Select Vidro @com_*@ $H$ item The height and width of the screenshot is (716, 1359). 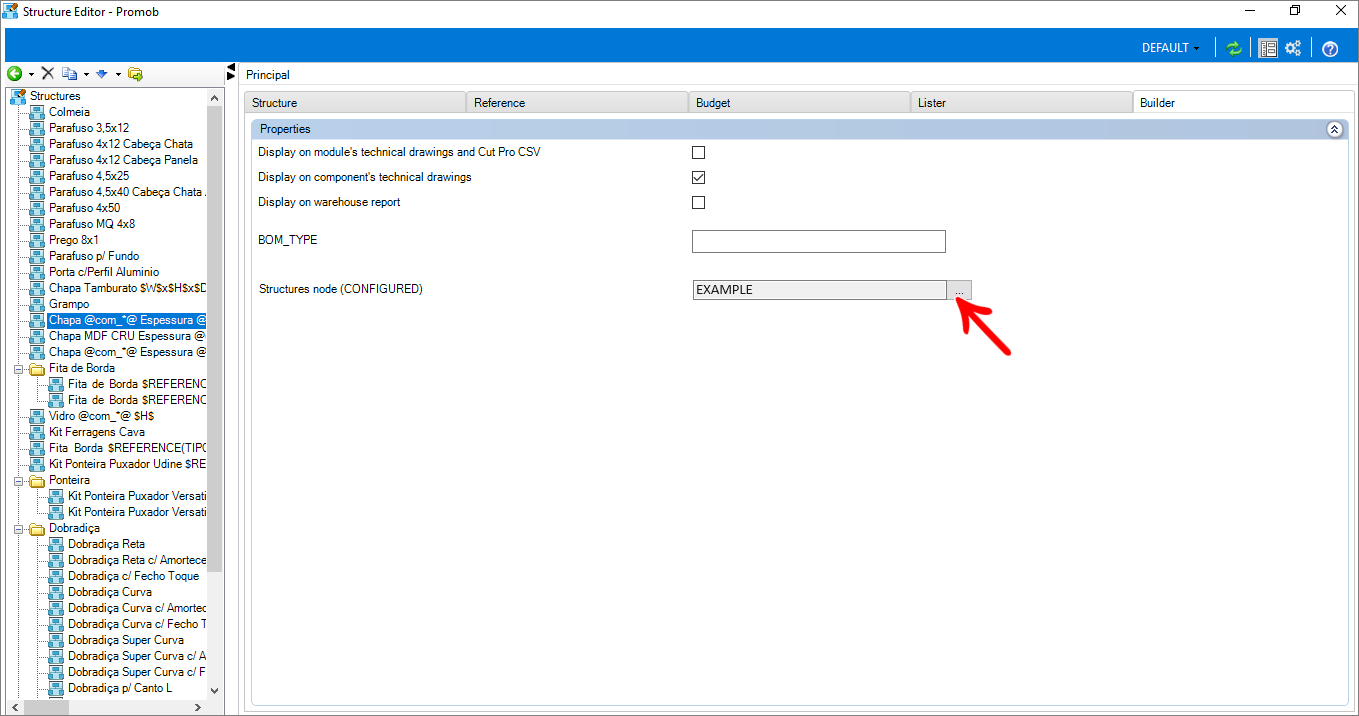click(x=101, y=416)
